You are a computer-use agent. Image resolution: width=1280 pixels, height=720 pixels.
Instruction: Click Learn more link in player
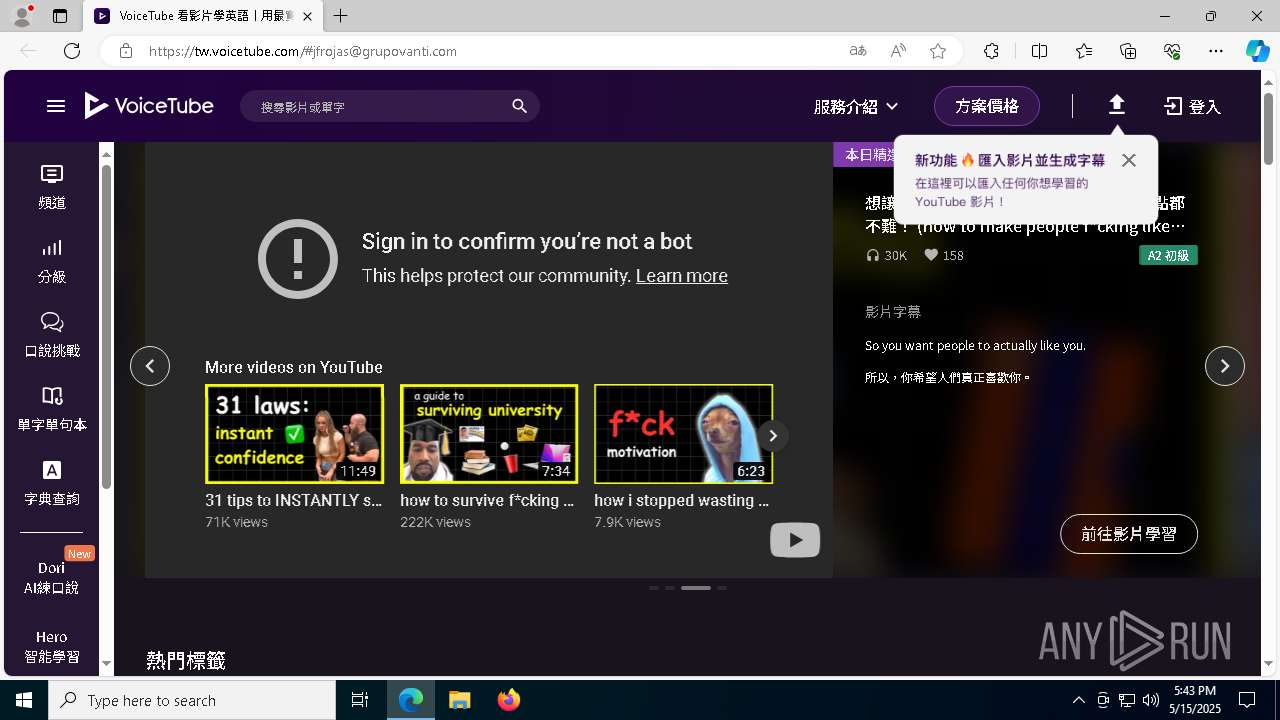point(682,276)
